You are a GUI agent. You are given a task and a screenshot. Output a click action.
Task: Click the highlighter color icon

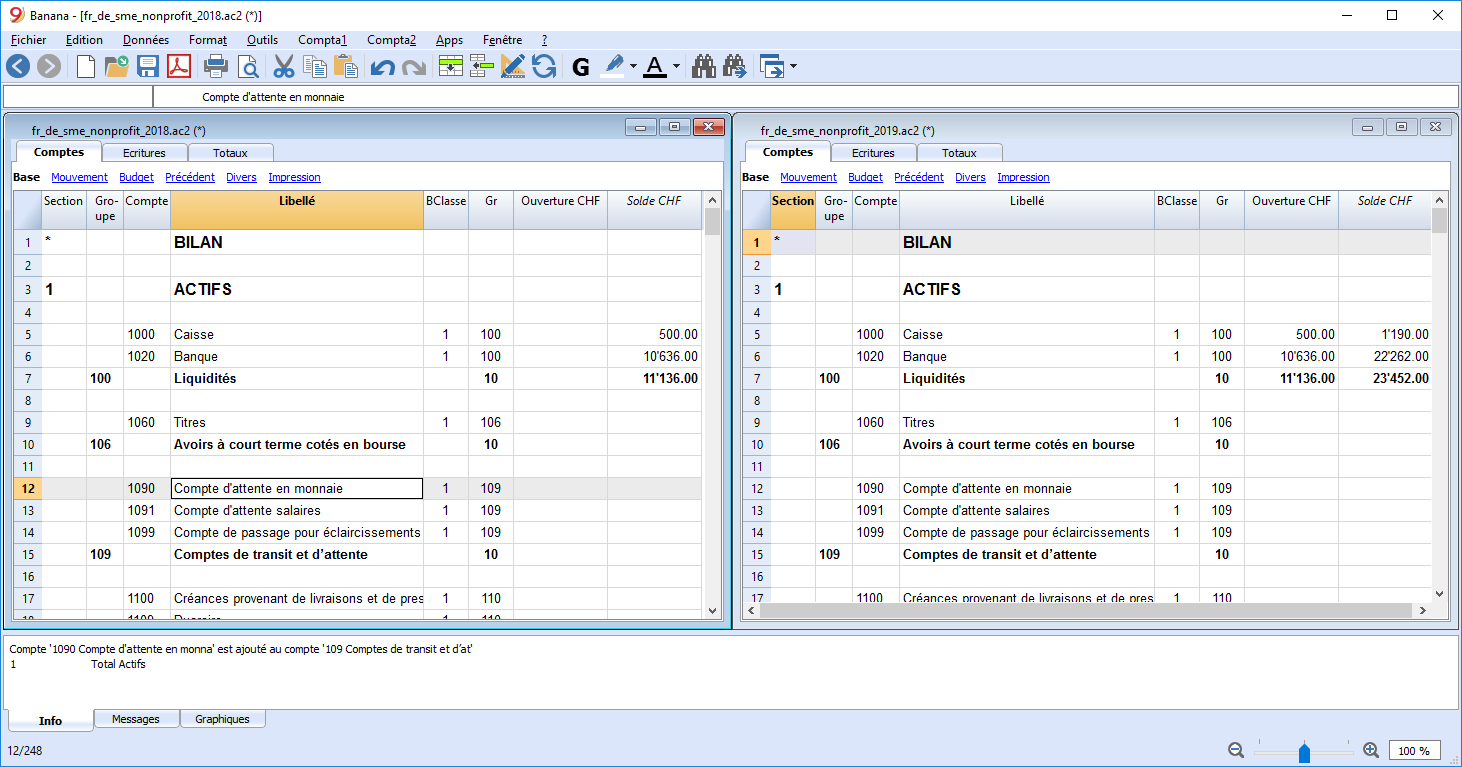tap(612, 67)
